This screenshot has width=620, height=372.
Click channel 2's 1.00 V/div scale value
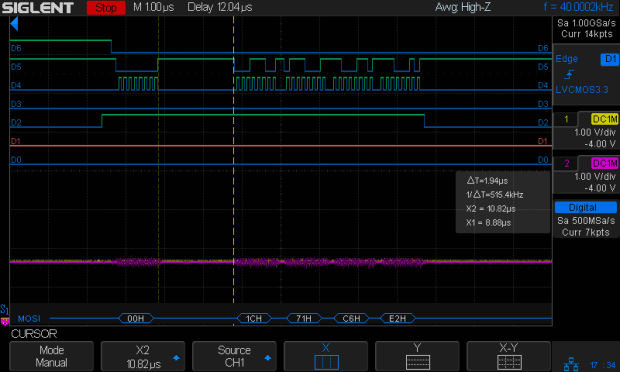[x=595, y=177]
